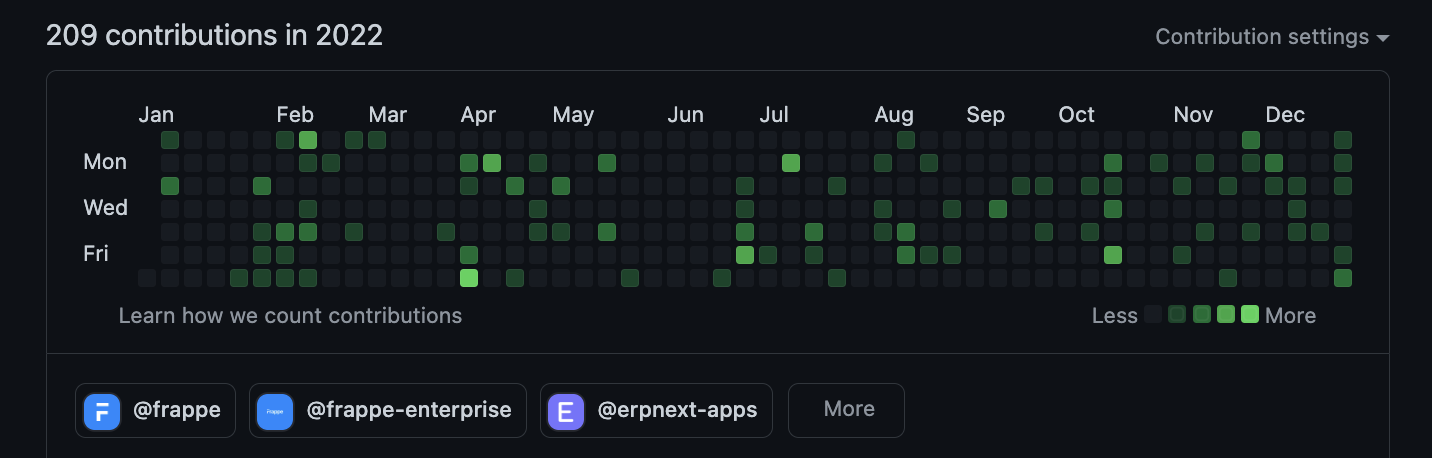
Task: Click the Mar month label
Action: coord(387,115)
